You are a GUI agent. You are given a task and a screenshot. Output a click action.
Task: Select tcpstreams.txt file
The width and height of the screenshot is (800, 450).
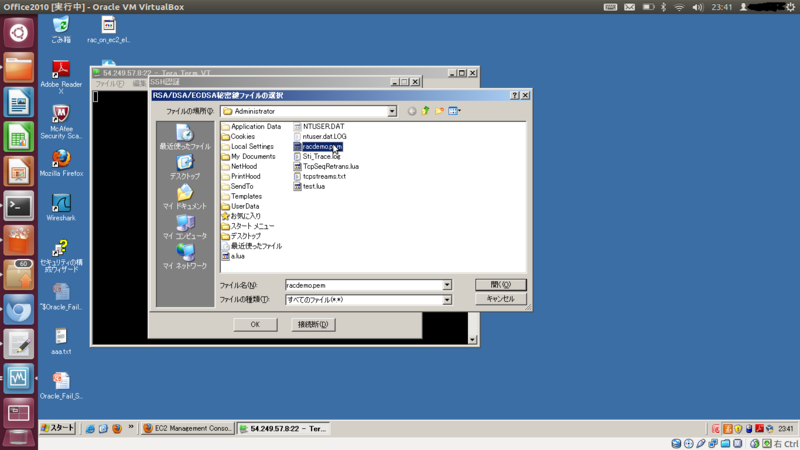(320, 177)
